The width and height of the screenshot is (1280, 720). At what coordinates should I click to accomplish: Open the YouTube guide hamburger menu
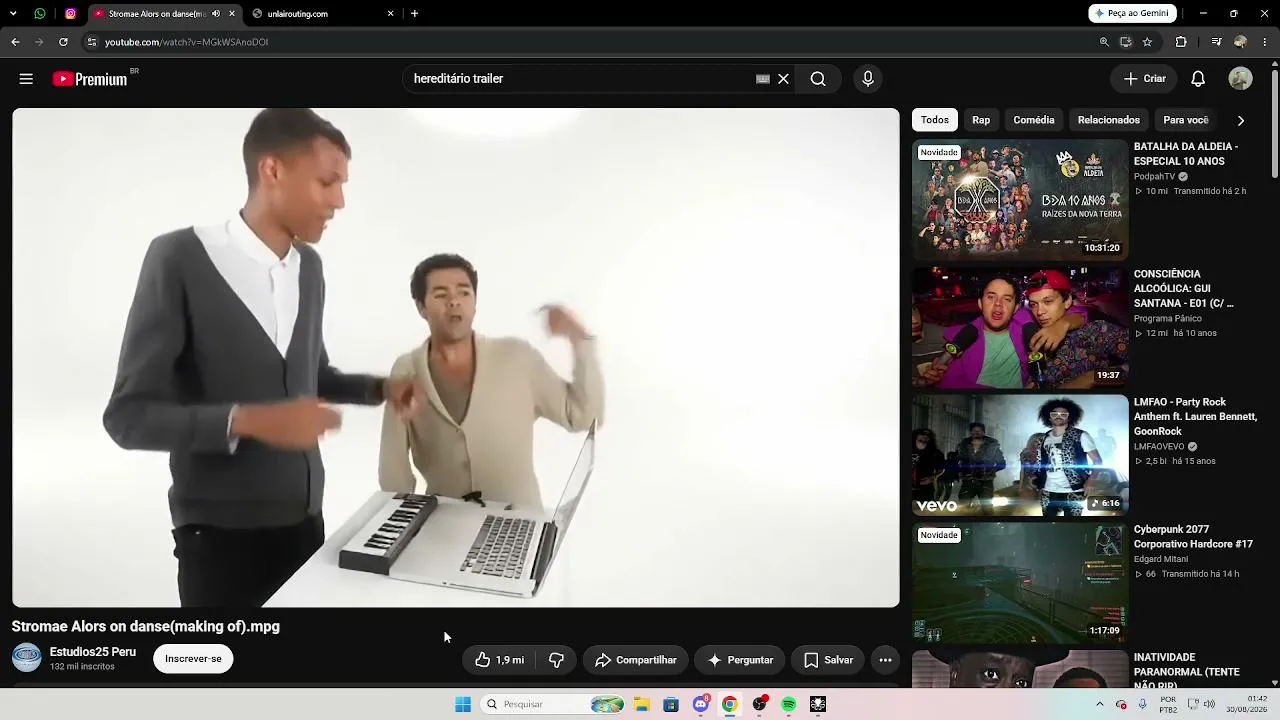tap(26, 79)
